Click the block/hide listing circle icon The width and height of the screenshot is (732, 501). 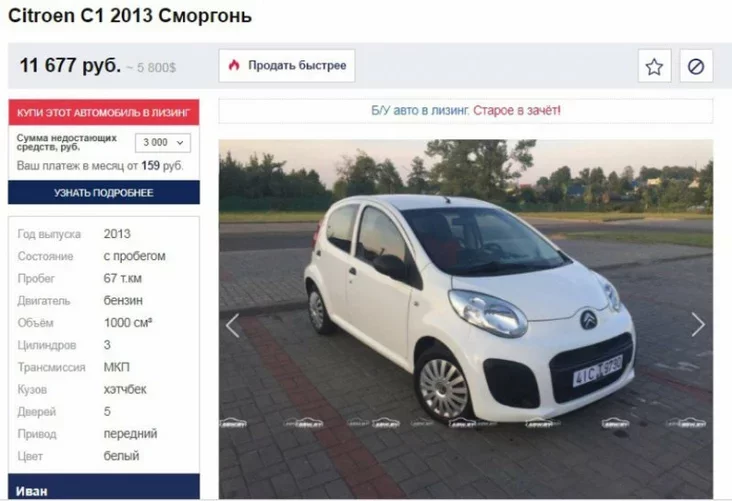tap(696, 66)
